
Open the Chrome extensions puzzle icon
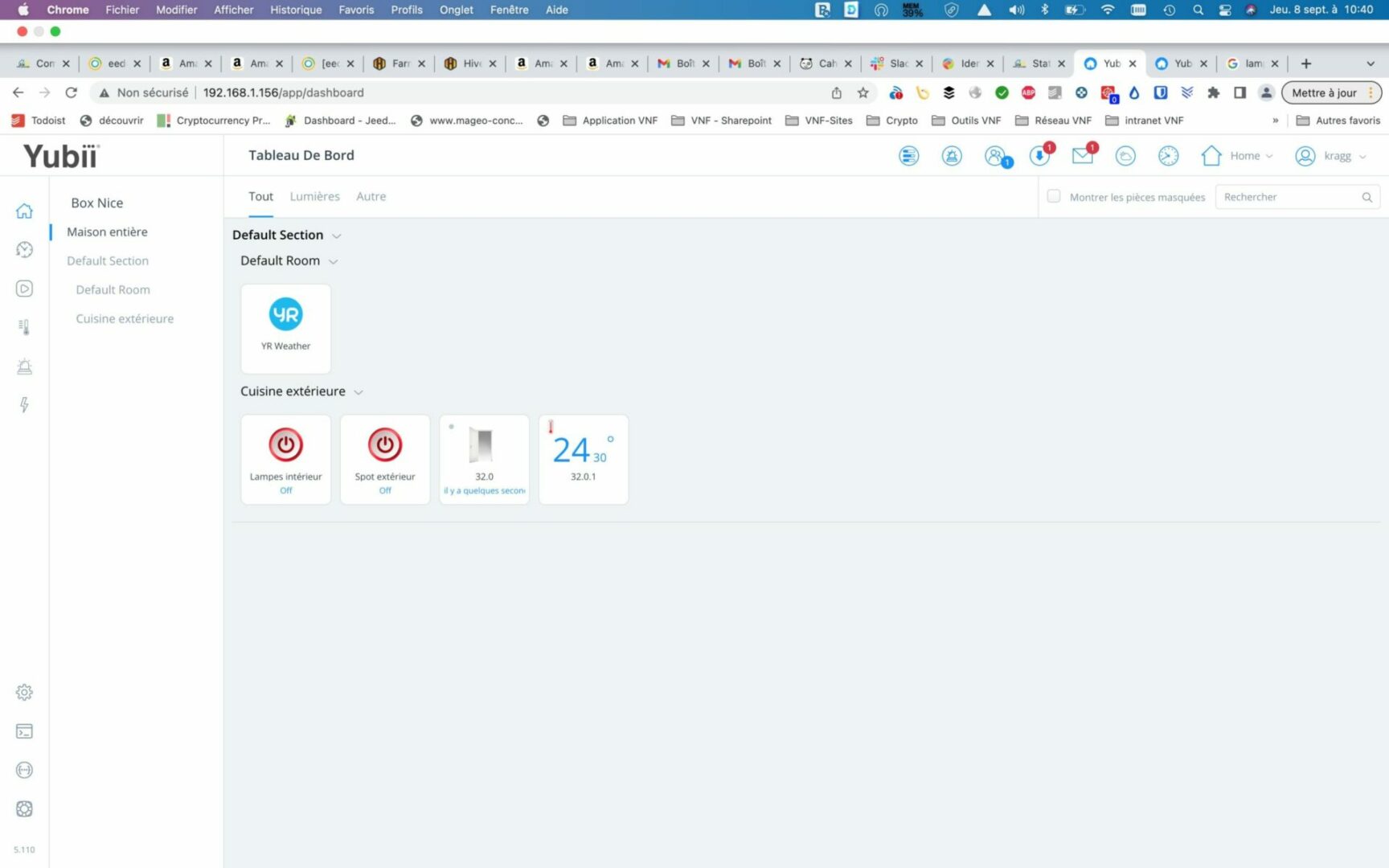pos(1213,92)
